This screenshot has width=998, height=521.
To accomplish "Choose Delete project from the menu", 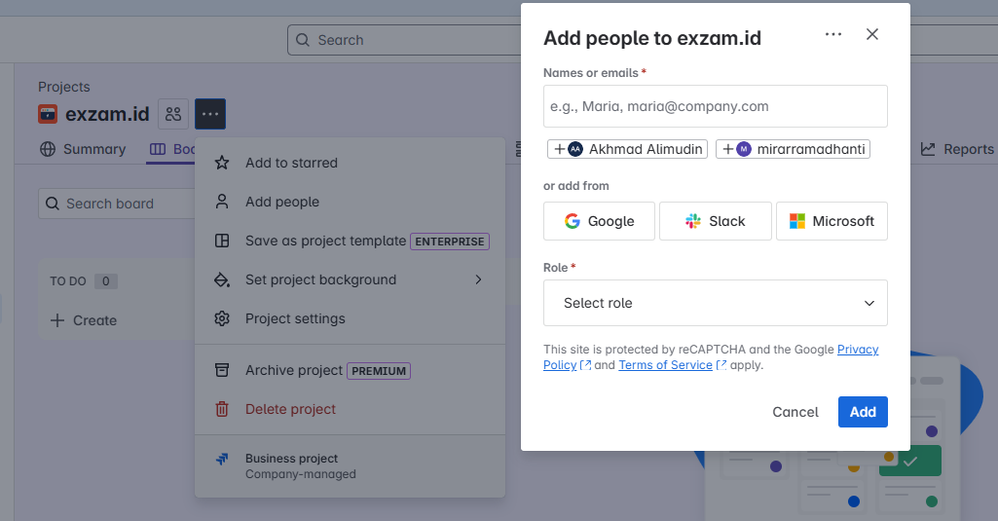I will tap(350, 409).
